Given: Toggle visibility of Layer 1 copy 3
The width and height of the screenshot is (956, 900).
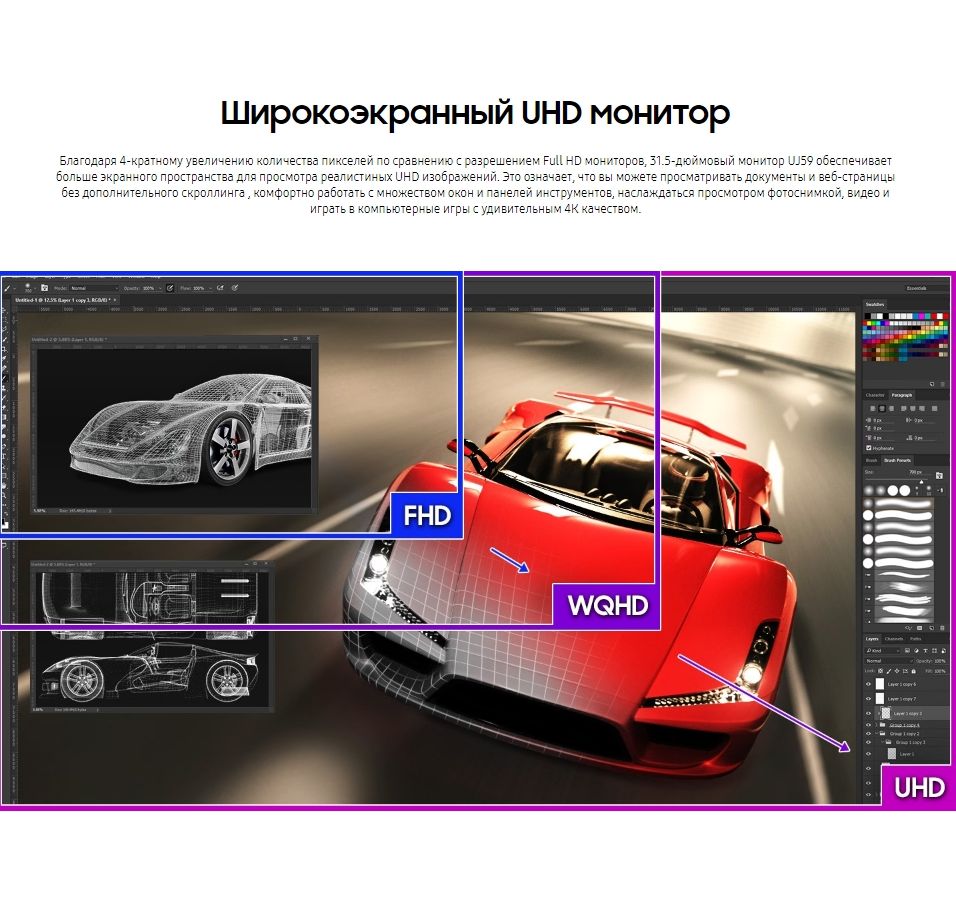Looking at the screenshot, I should 869,713.
